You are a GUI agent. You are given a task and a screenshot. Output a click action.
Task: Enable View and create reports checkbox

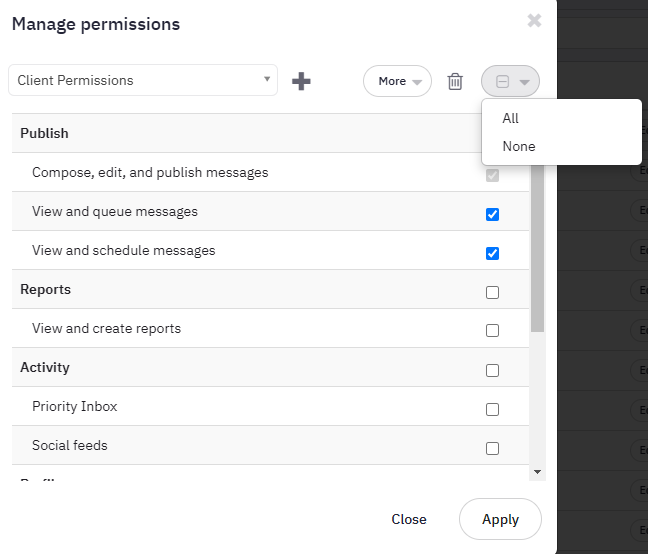pyautogui.click(x=492, y=331)
